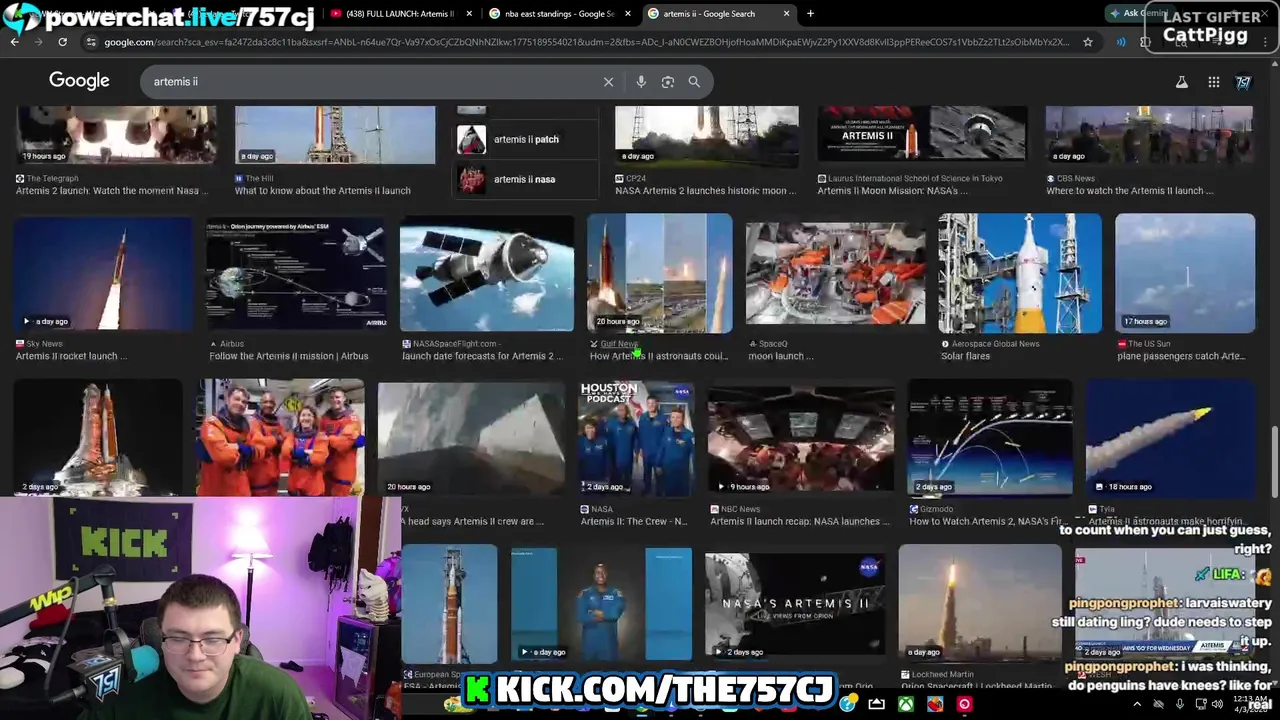
Task: Open the Sky News rocket launch thumbnail
Action: pos(104,273)
